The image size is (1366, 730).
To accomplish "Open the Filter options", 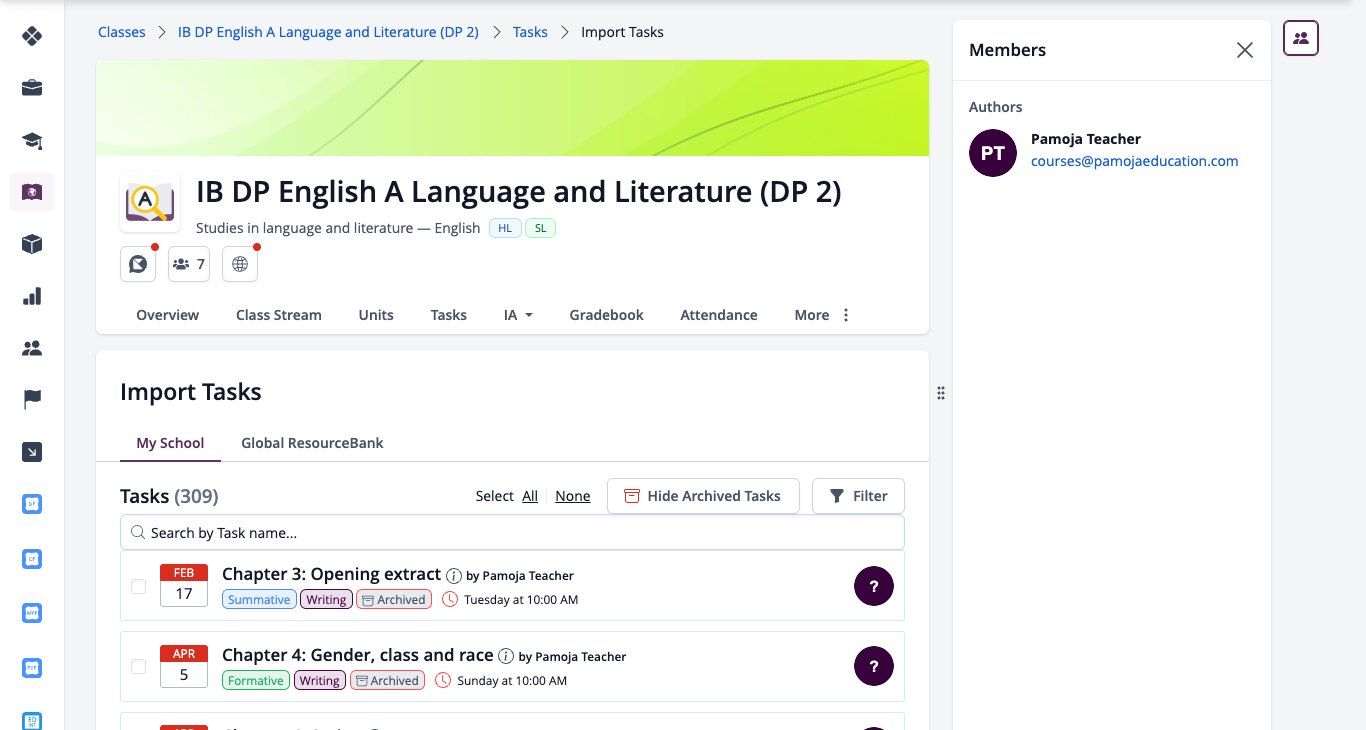I will (858, 496).
